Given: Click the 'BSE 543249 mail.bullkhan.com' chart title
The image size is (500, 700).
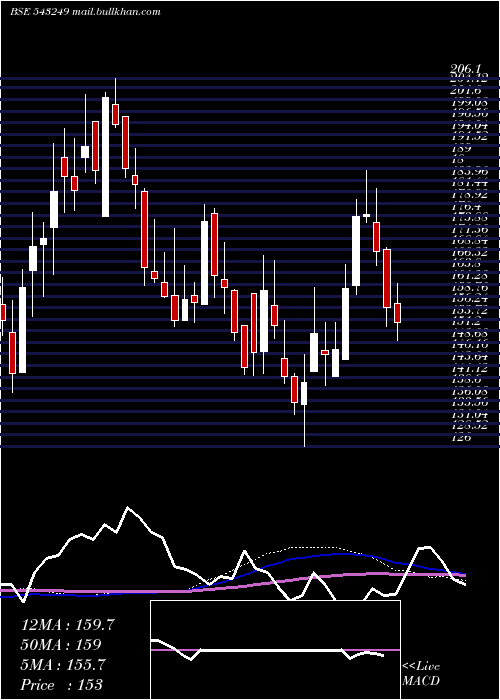Looking at the screenshot, I should (x=85, y=12).
